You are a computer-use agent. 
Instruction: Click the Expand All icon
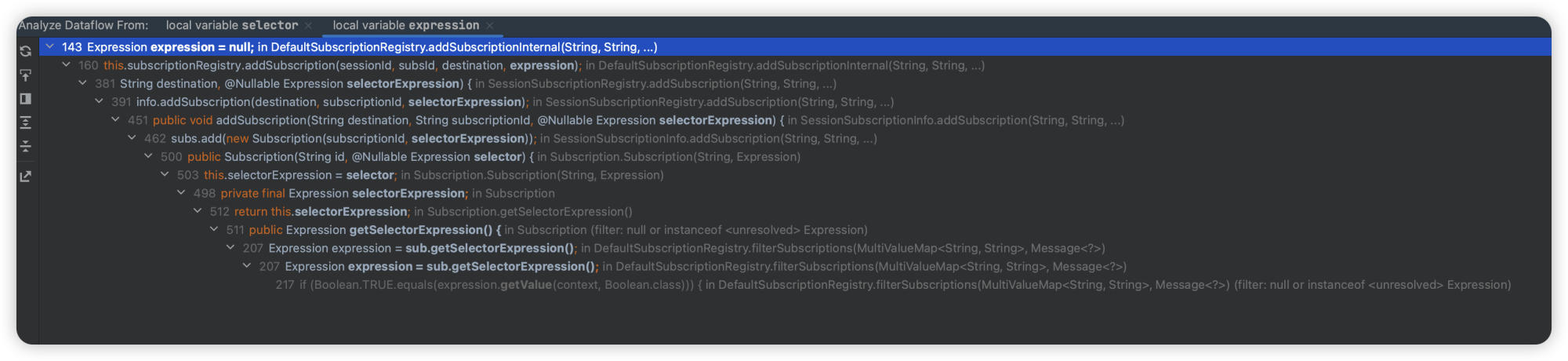tap(25, 122)
